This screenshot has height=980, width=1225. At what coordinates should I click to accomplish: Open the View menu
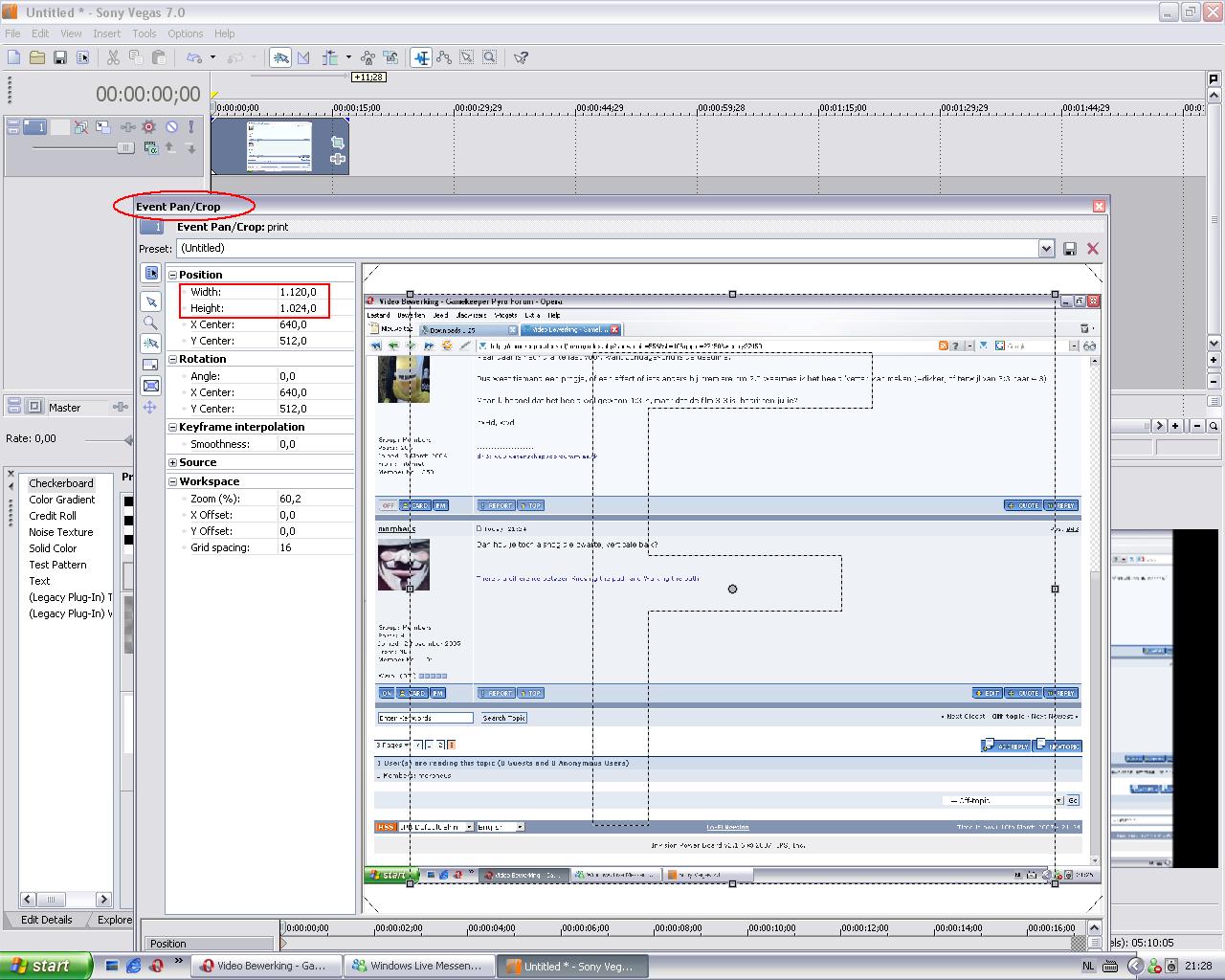(71, 33)
